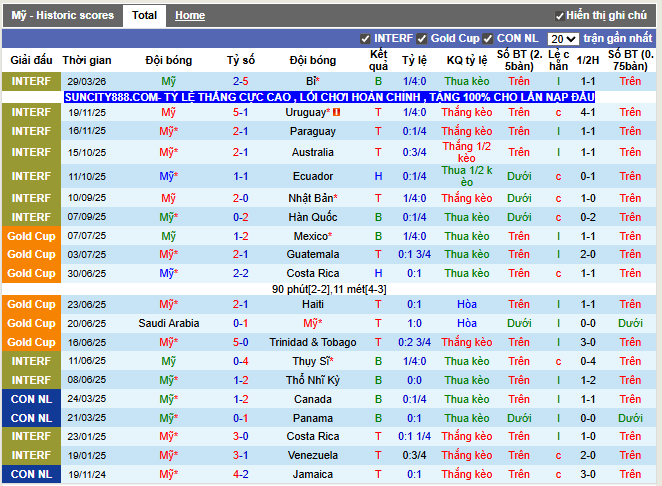Click the INTERF badge for the Bỉ match
Viewport: 662px width, 486px height.
(x=31, y=81)
